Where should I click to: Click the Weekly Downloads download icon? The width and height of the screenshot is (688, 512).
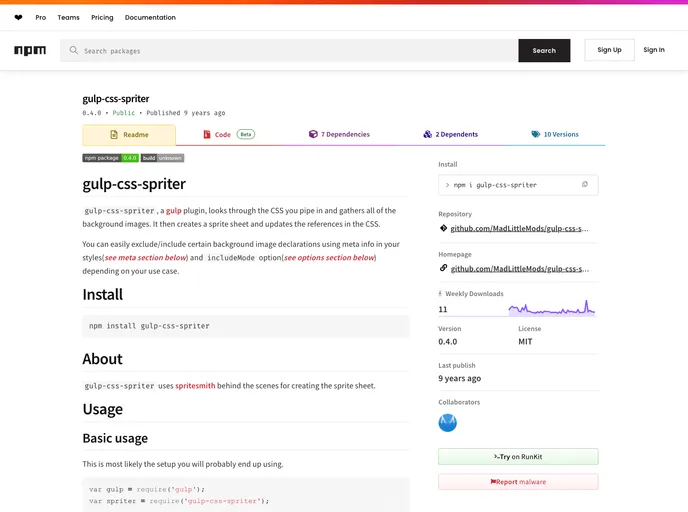click(x=440, y=294)
